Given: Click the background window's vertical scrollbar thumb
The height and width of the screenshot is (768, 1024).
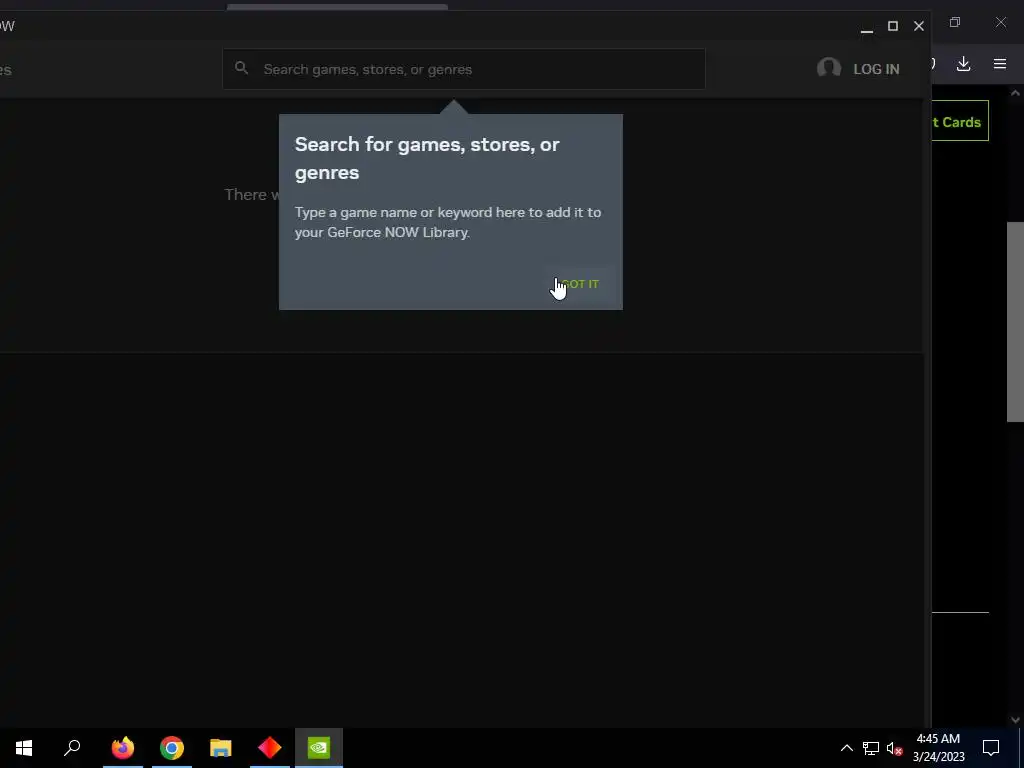Looking at the screenshot, I should (1015, 321).
